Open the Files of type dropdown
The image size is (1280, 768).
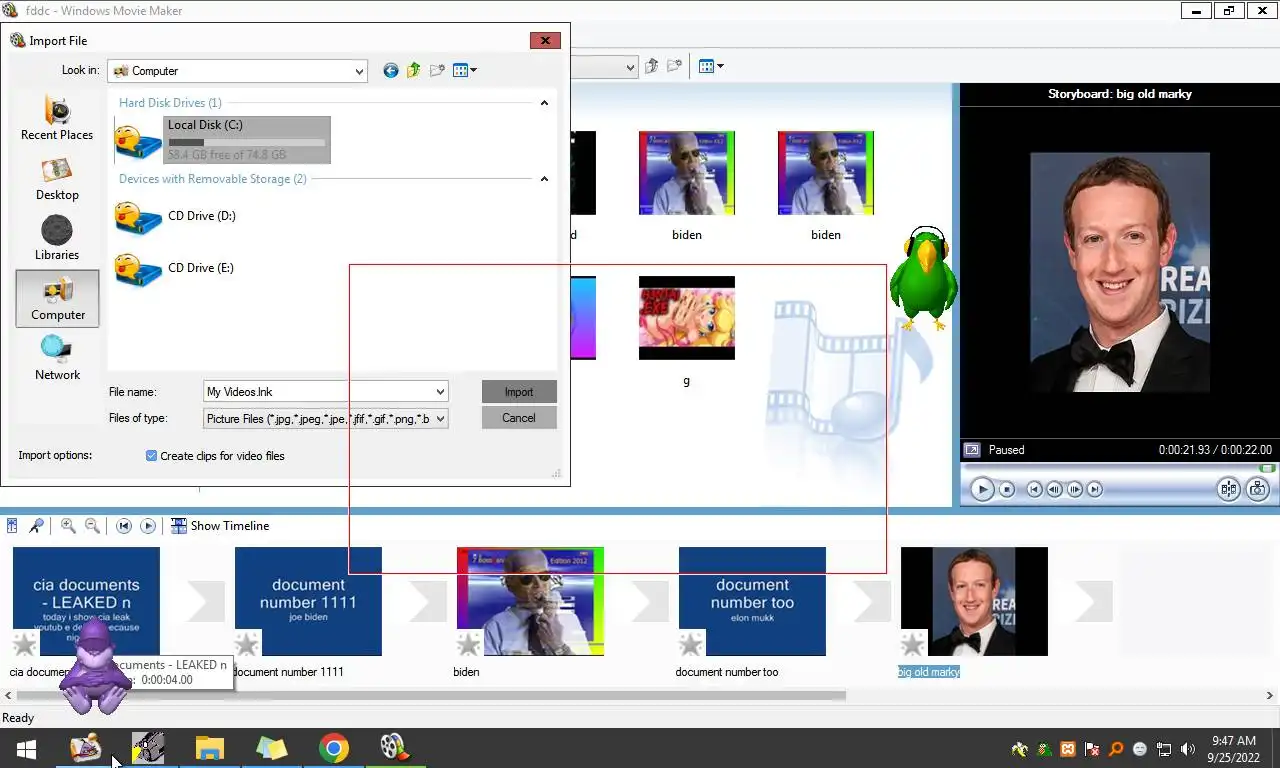440,419
